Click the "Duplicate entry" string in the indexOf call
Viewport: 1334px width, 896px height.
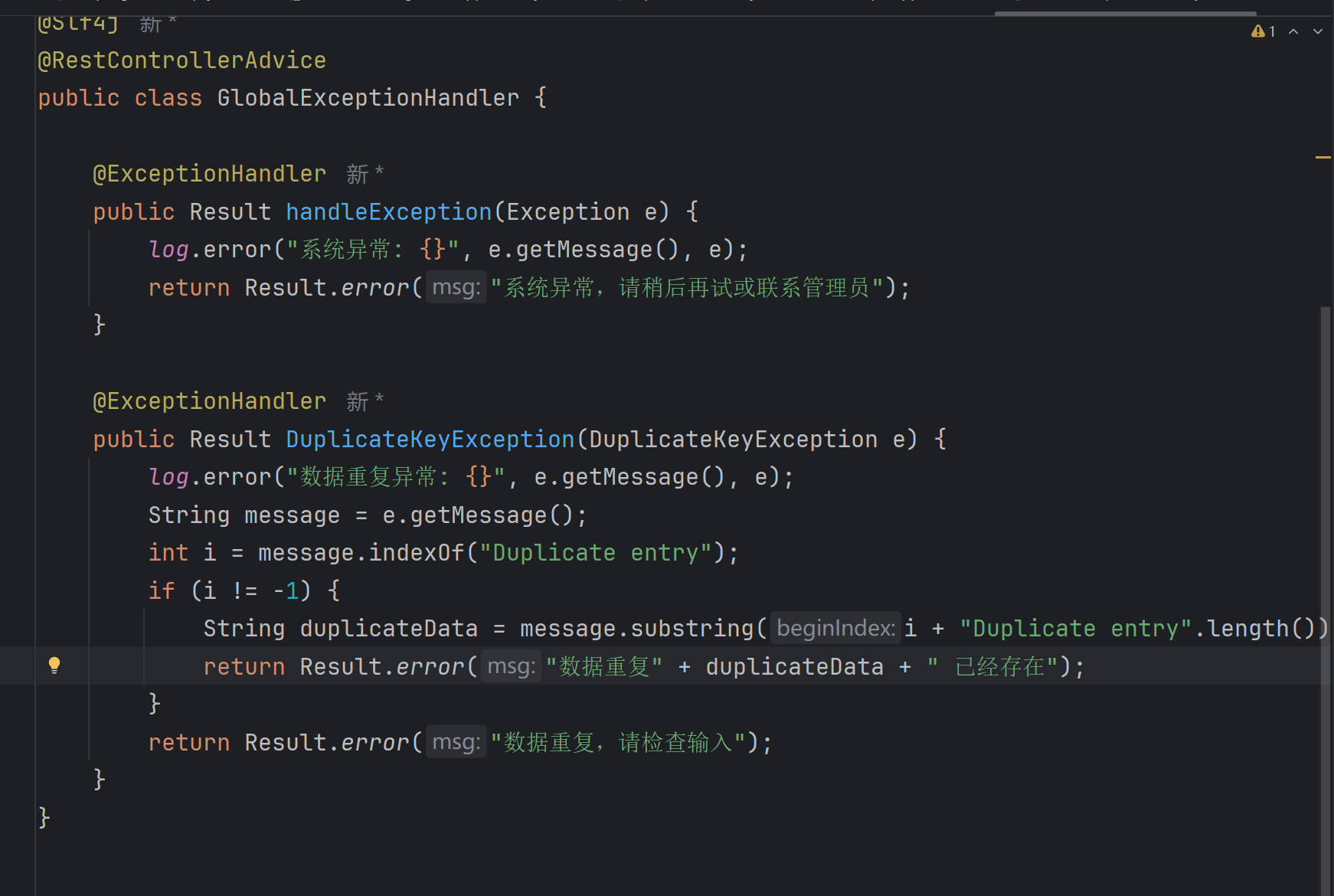595,553
